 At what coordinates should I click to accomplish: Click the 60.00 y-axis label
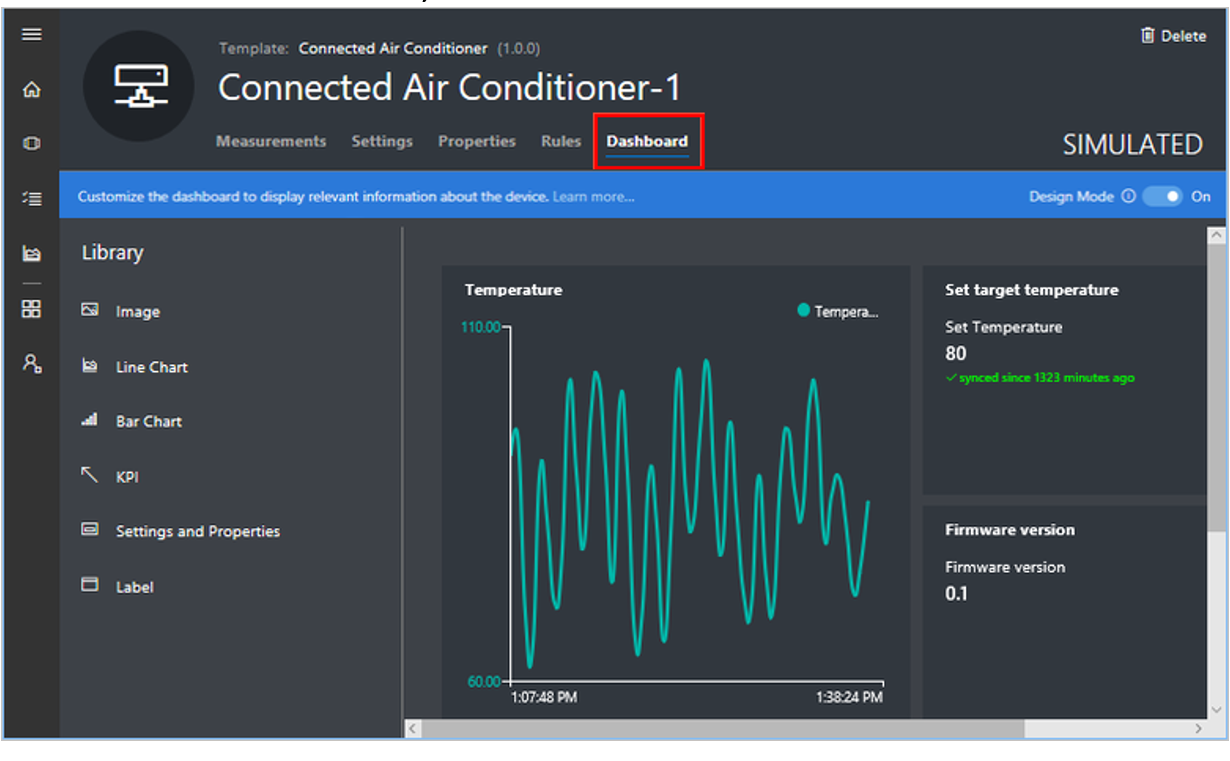click(x=484, y=682)
